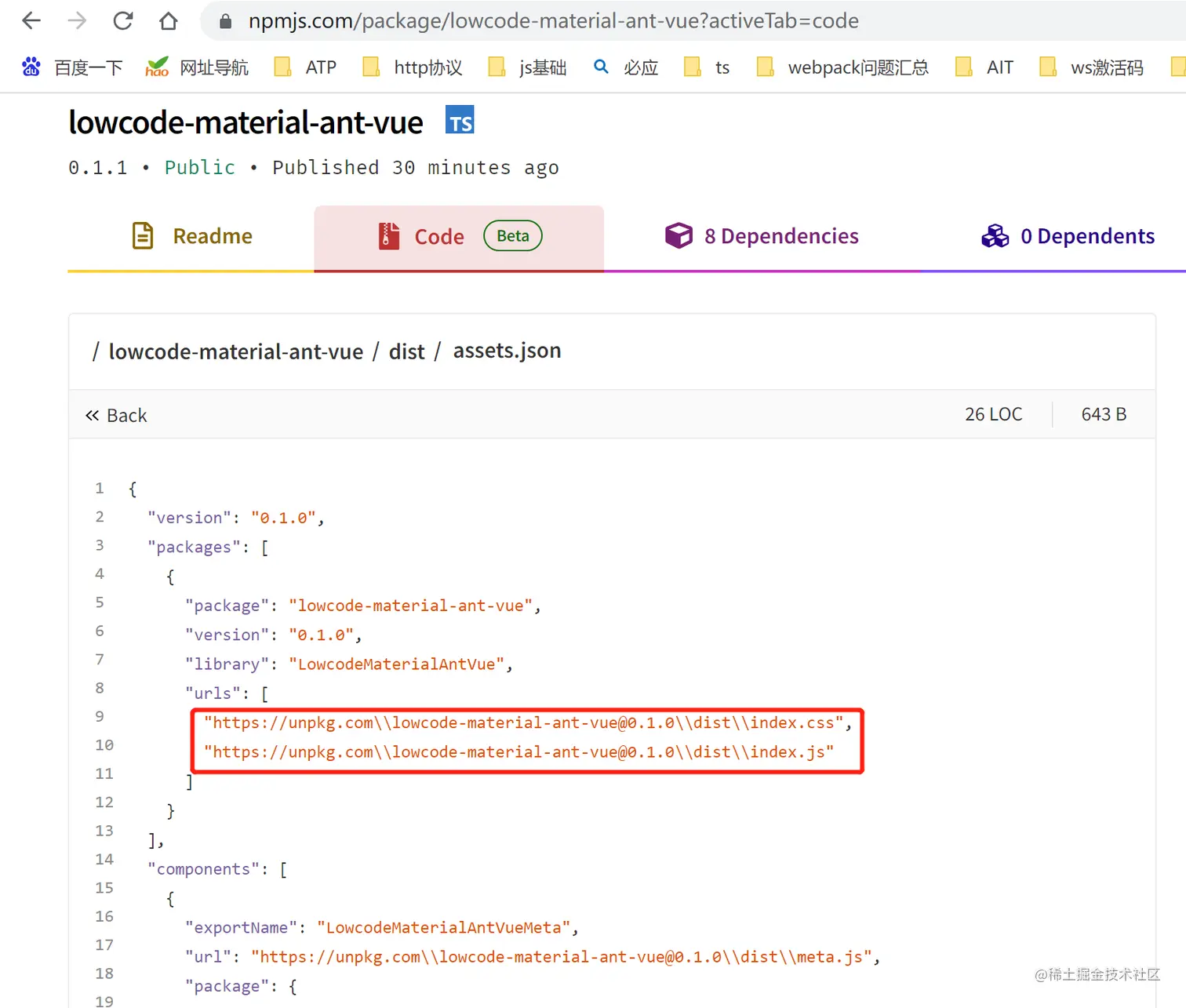
Task: Click the address bar lock icon
Action: point(225,21)
